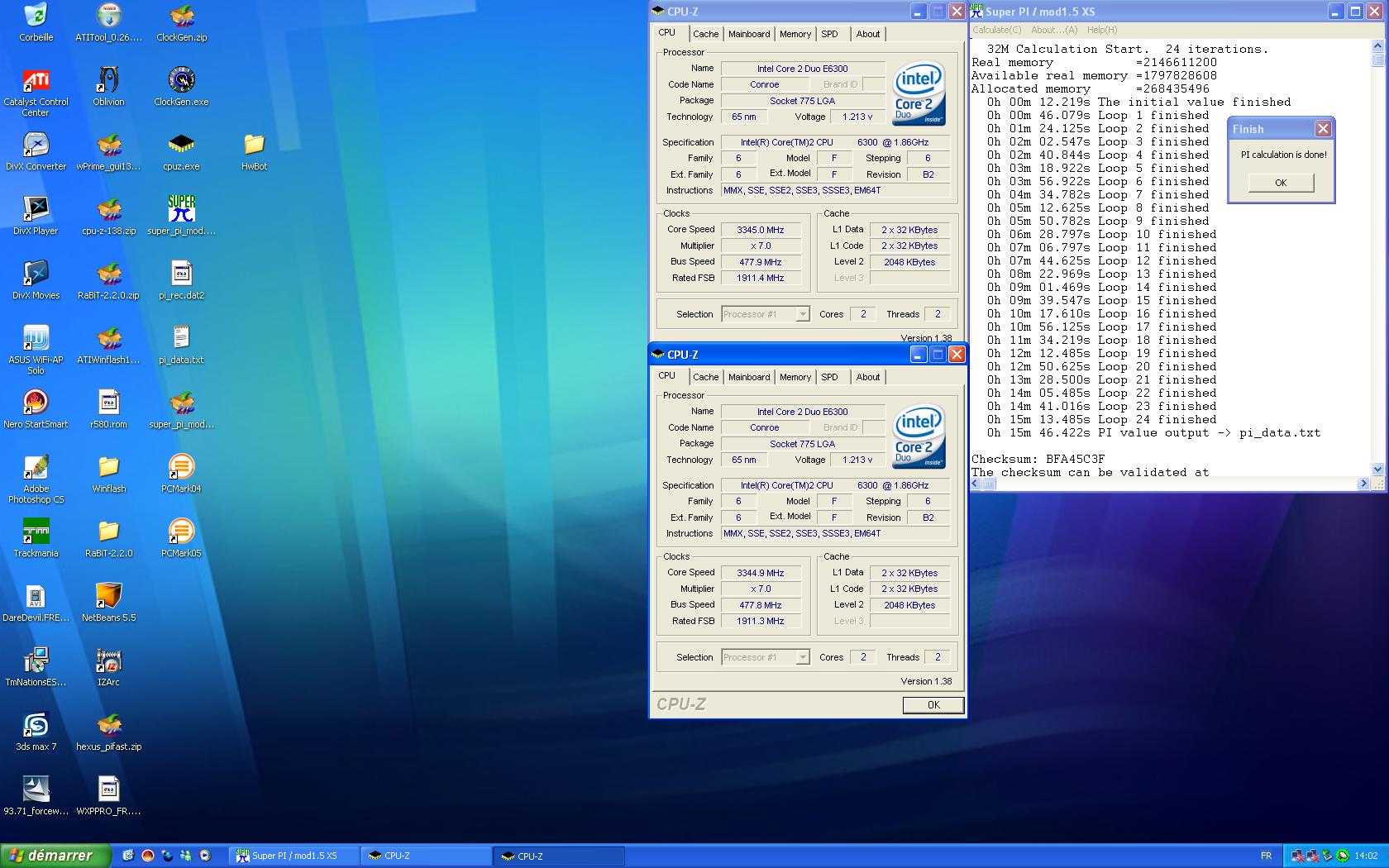1389x868 pixels.
Task: Open 93.71_forceware installer icon
Action: pos(36,789)
